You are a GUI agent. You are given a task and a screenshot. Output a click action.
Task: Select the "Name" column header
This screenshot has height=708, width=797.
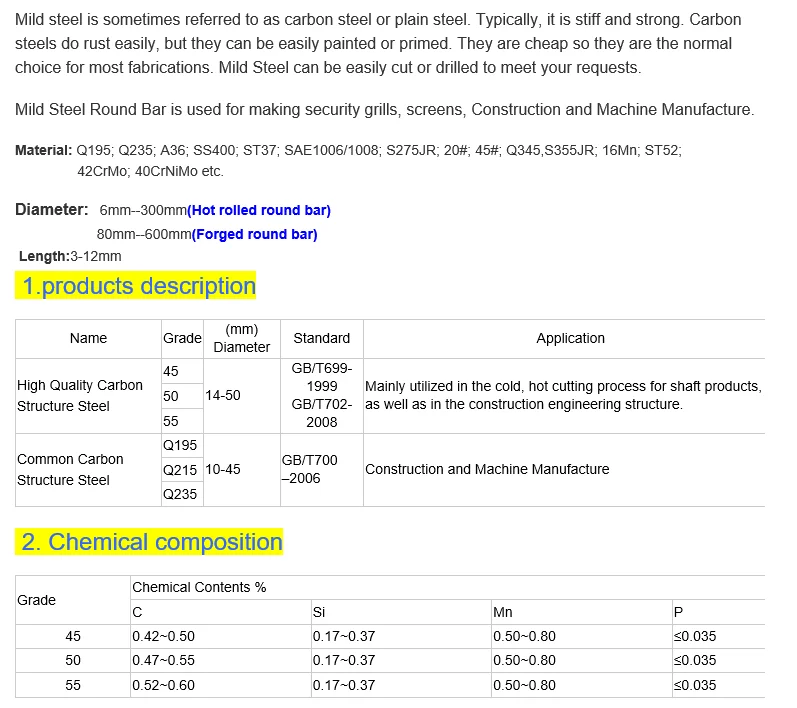[x=88, y=339]
